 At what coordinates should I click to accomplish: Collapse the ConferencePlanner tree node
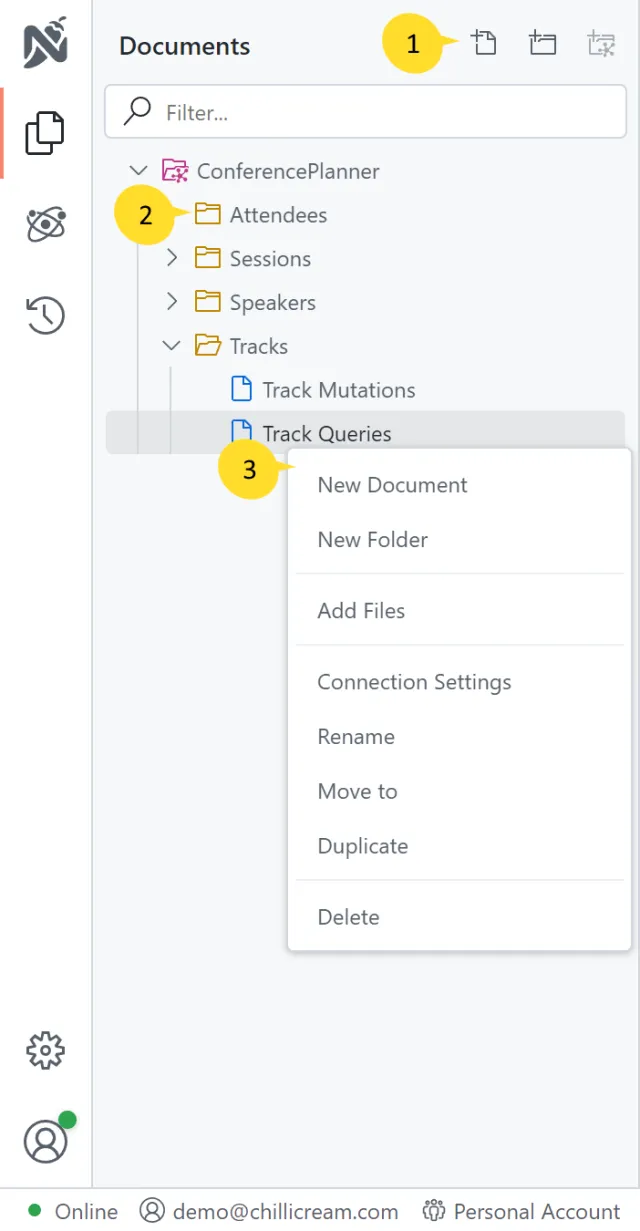click(x=139, y=171)
